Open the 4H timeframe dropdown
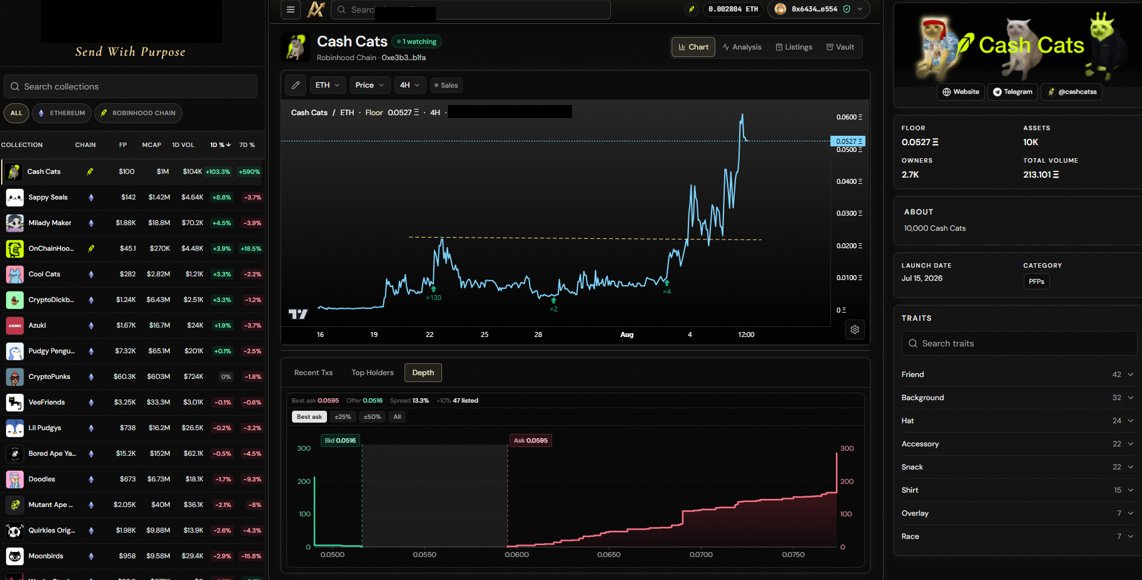The image size is (1142, 580). point(410,85)
